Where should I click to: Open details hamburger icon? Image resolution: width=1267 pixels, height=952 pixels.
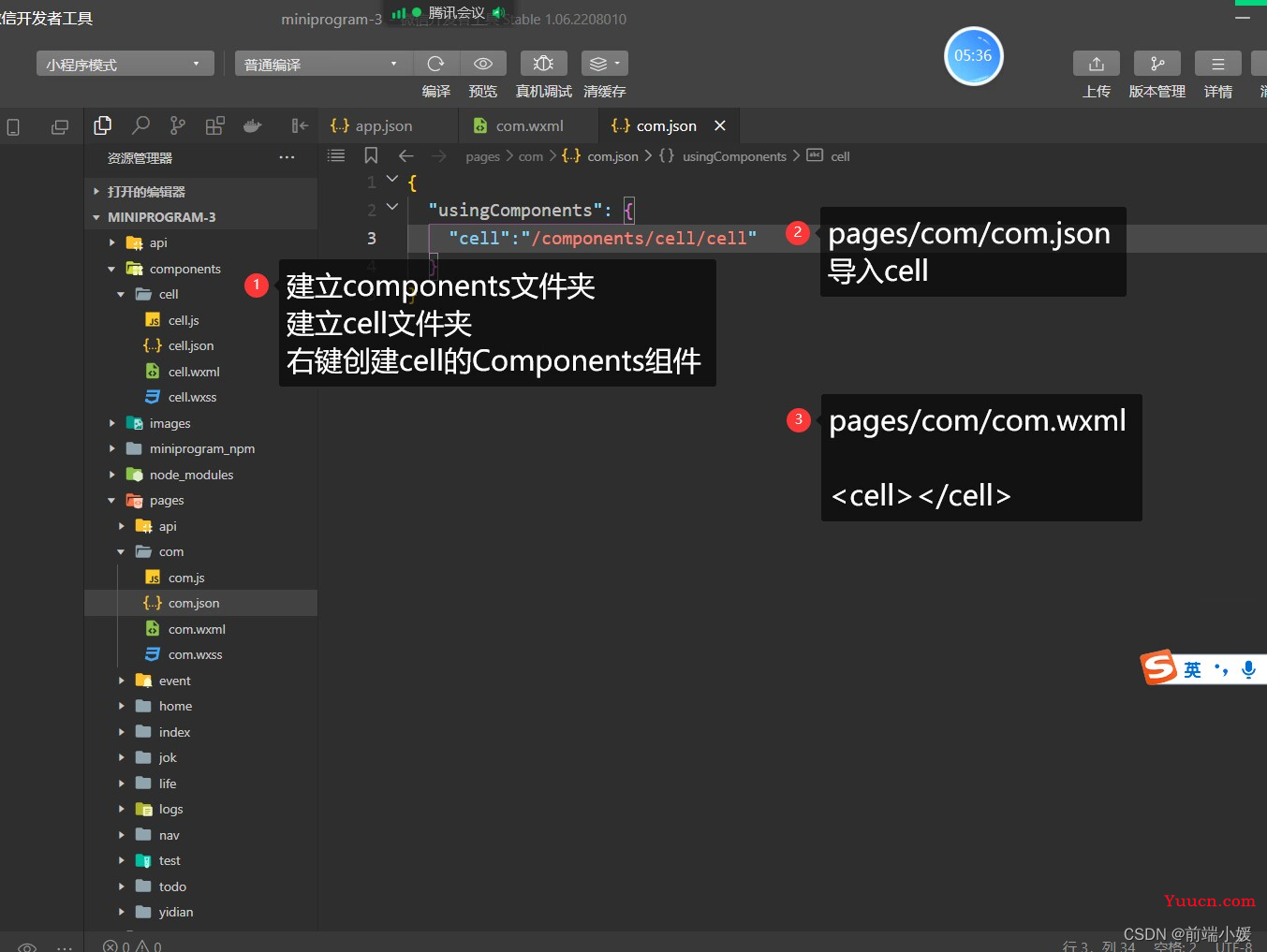[x=1218, y=64]
